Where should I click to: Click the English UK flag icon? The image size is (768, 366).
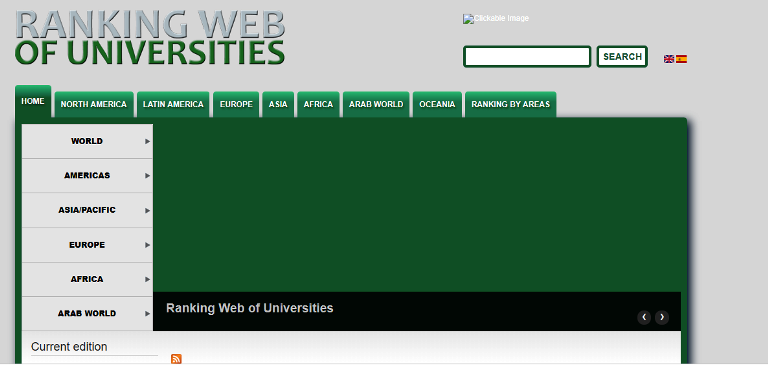669,59
